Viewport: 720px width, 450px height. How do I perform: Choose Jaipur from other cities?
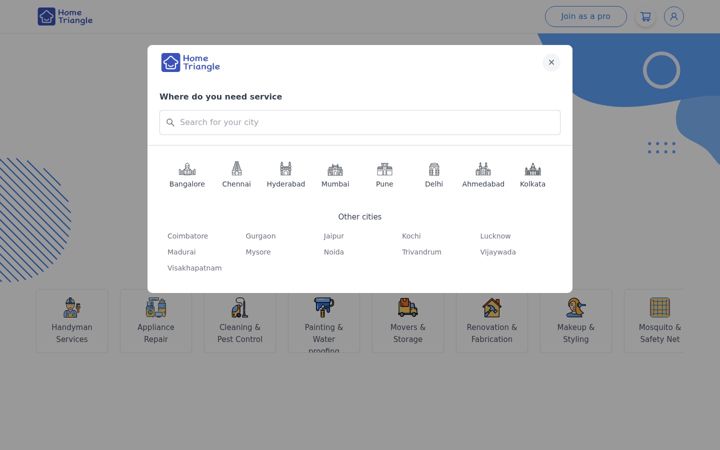pos(333,236)
